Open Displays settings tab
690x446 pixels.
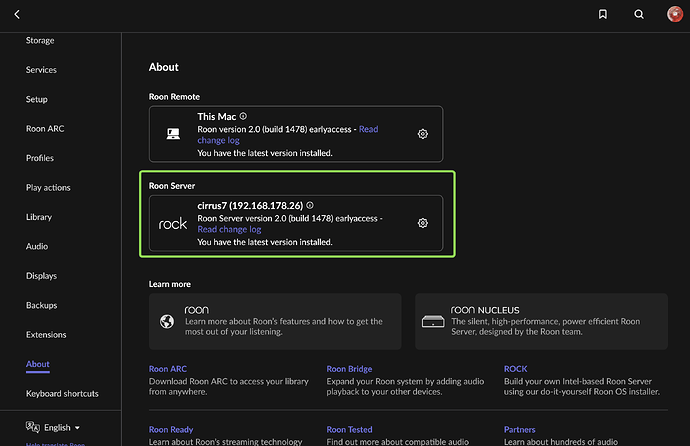coord(41,276)
